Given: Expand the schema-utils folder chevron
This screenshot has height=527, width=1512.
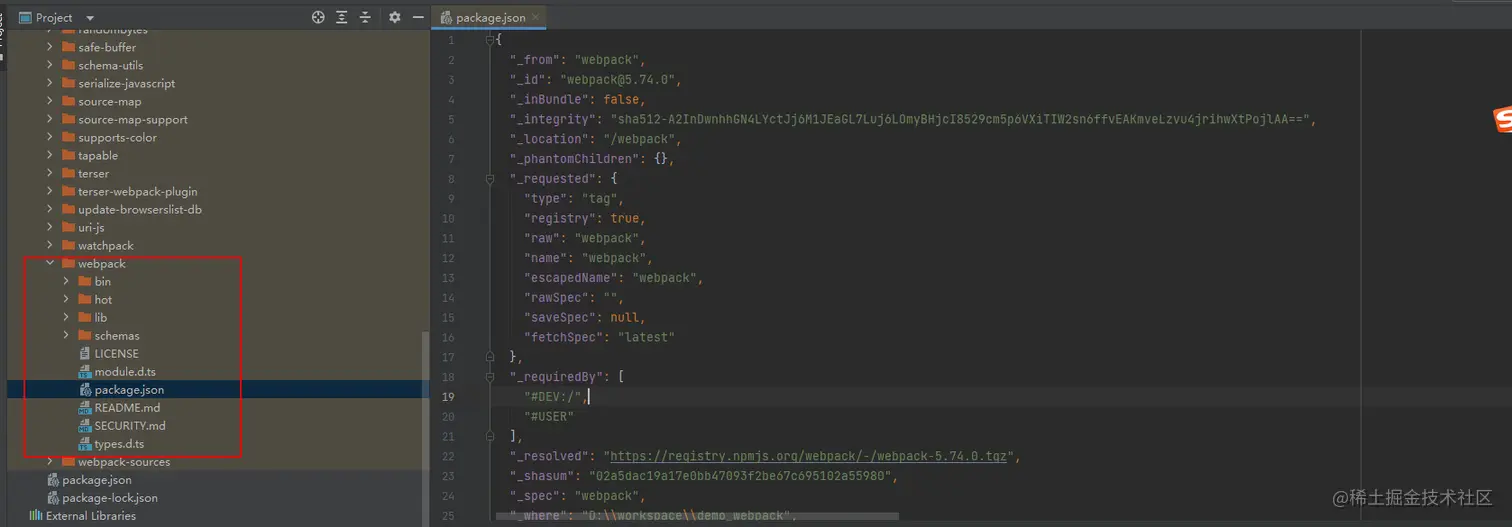Looking at the screenshot, I should click(50, 65).
